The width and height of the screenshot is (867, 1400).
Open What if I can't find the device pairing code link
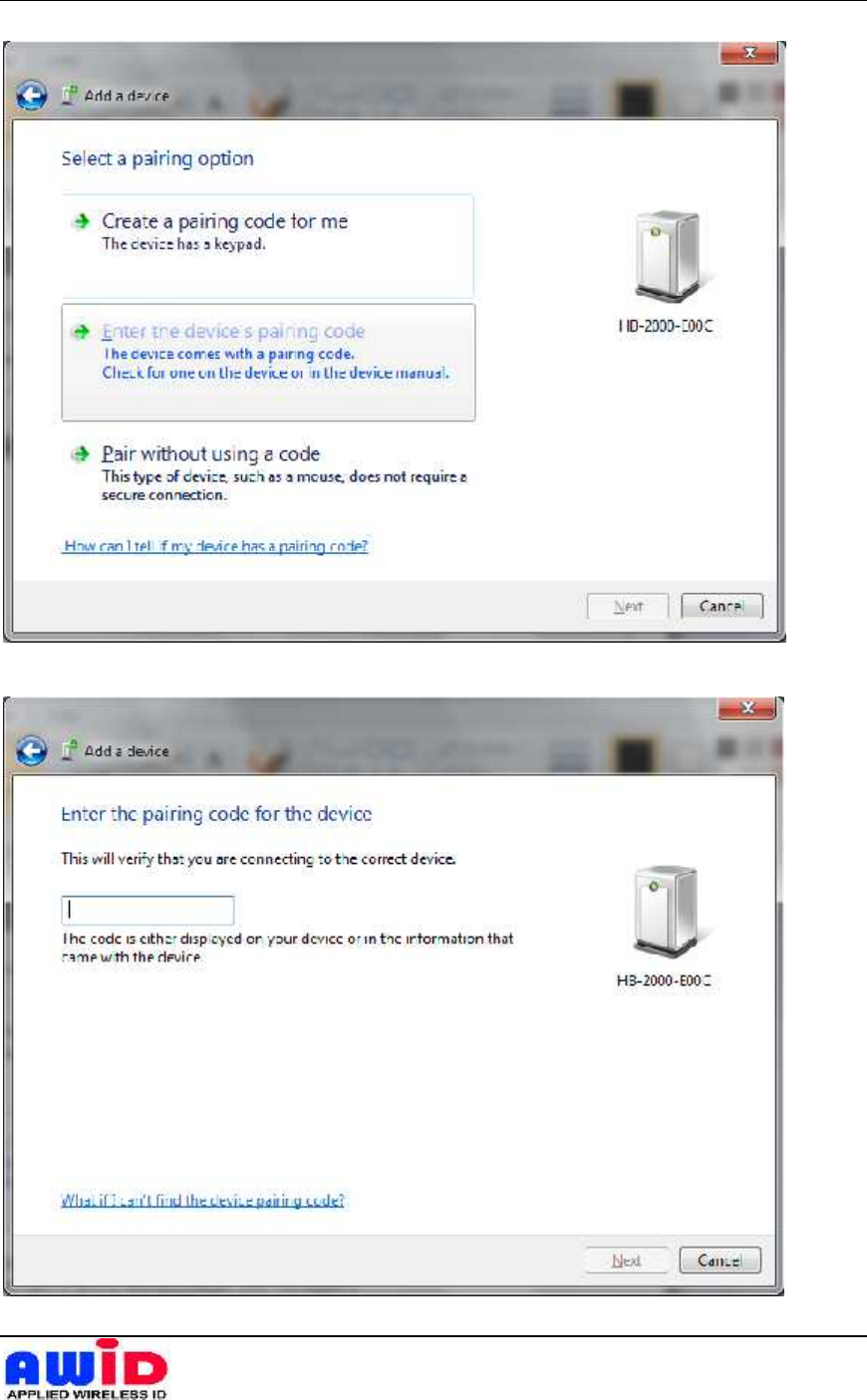point(202,1201)
